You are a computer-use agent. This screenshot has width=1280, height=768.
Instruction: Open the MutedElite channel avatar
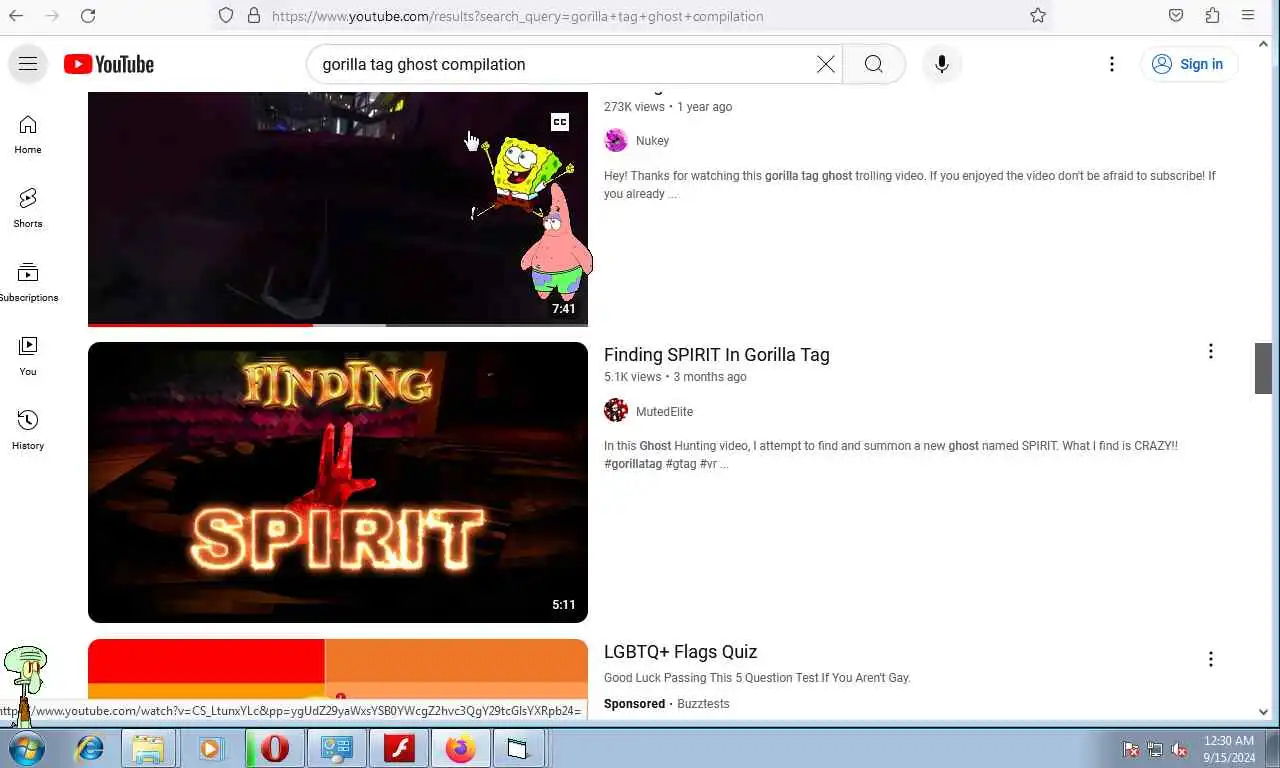616,411
